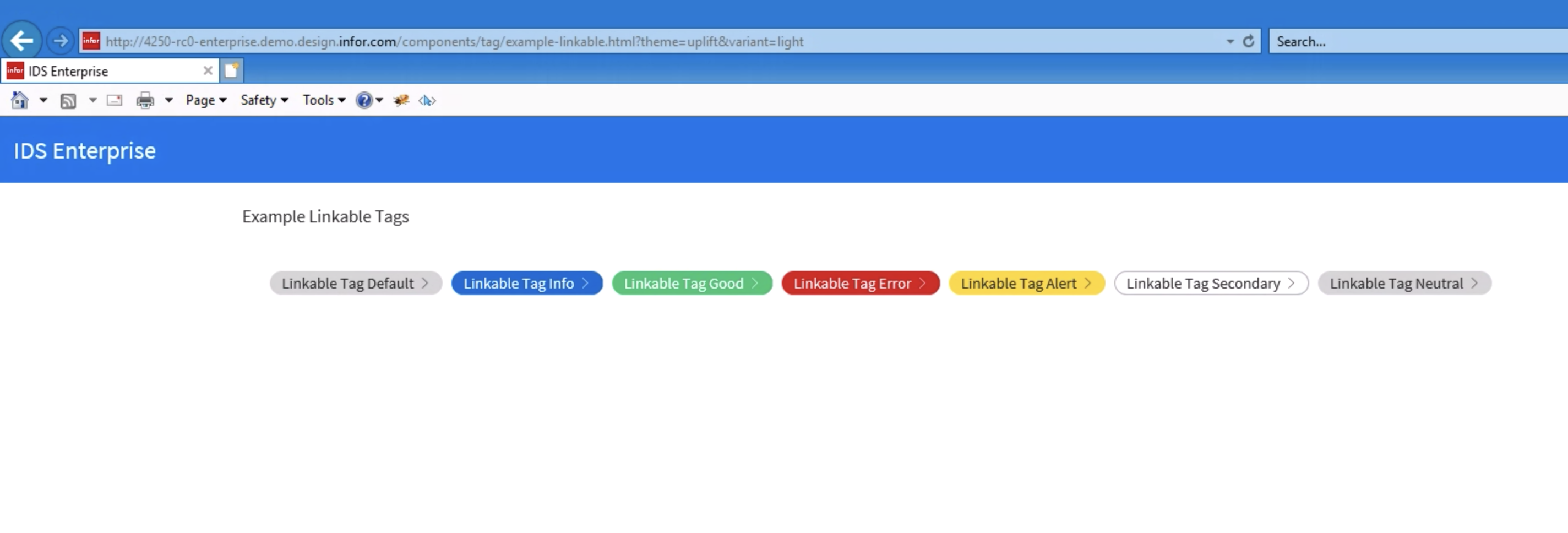Follow the green Linkable Tag Good link

pyautogui.click(x=692, y=284)
